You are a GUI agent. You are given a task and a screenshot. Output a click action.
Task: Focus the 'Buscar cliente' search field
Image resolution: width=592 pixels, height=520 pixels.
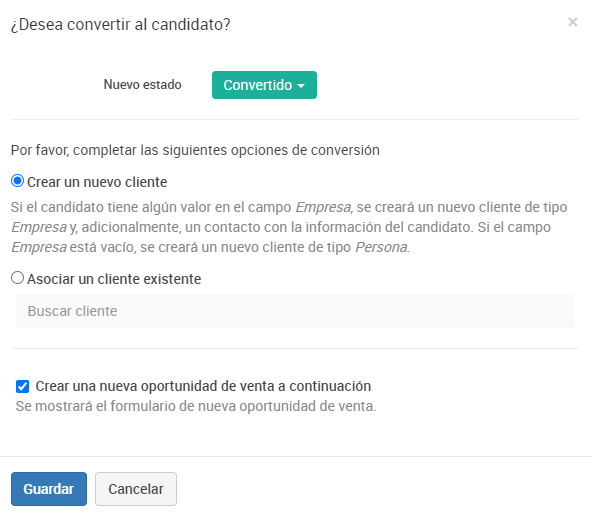click(x=294, y=311)
